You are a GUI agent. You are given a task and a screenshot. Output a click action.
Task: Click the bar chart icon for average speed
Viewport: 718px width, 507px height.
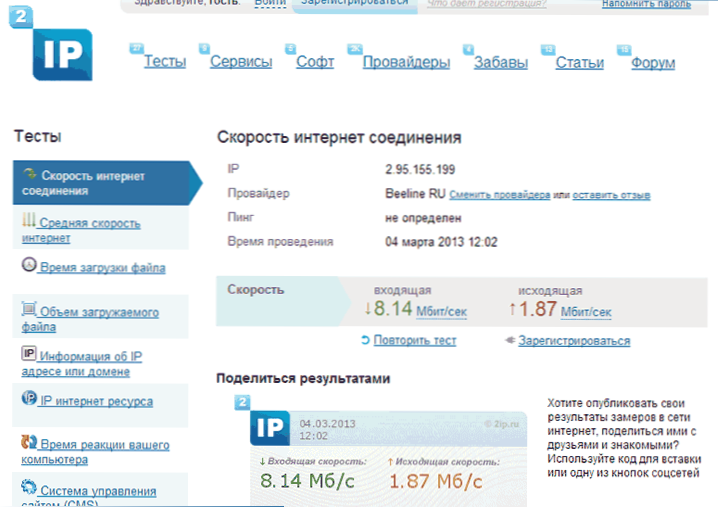tap(28, 220)
